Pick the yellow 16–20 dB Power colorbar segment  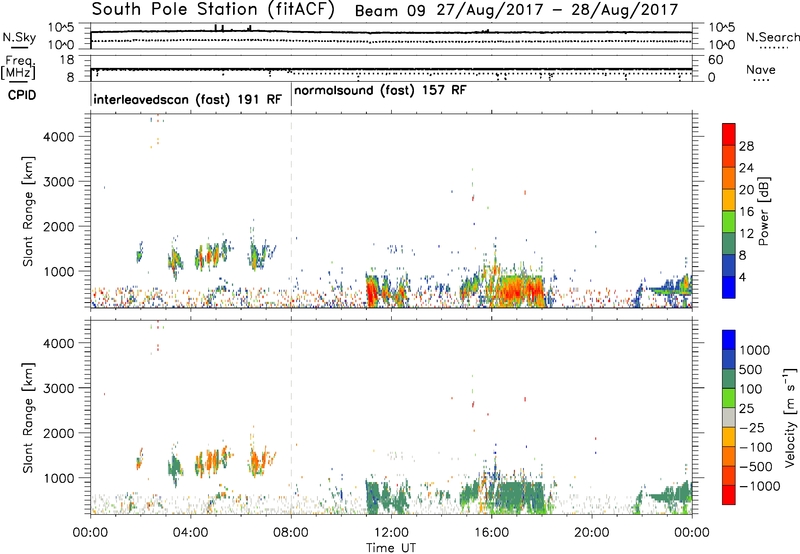point(729,200)
